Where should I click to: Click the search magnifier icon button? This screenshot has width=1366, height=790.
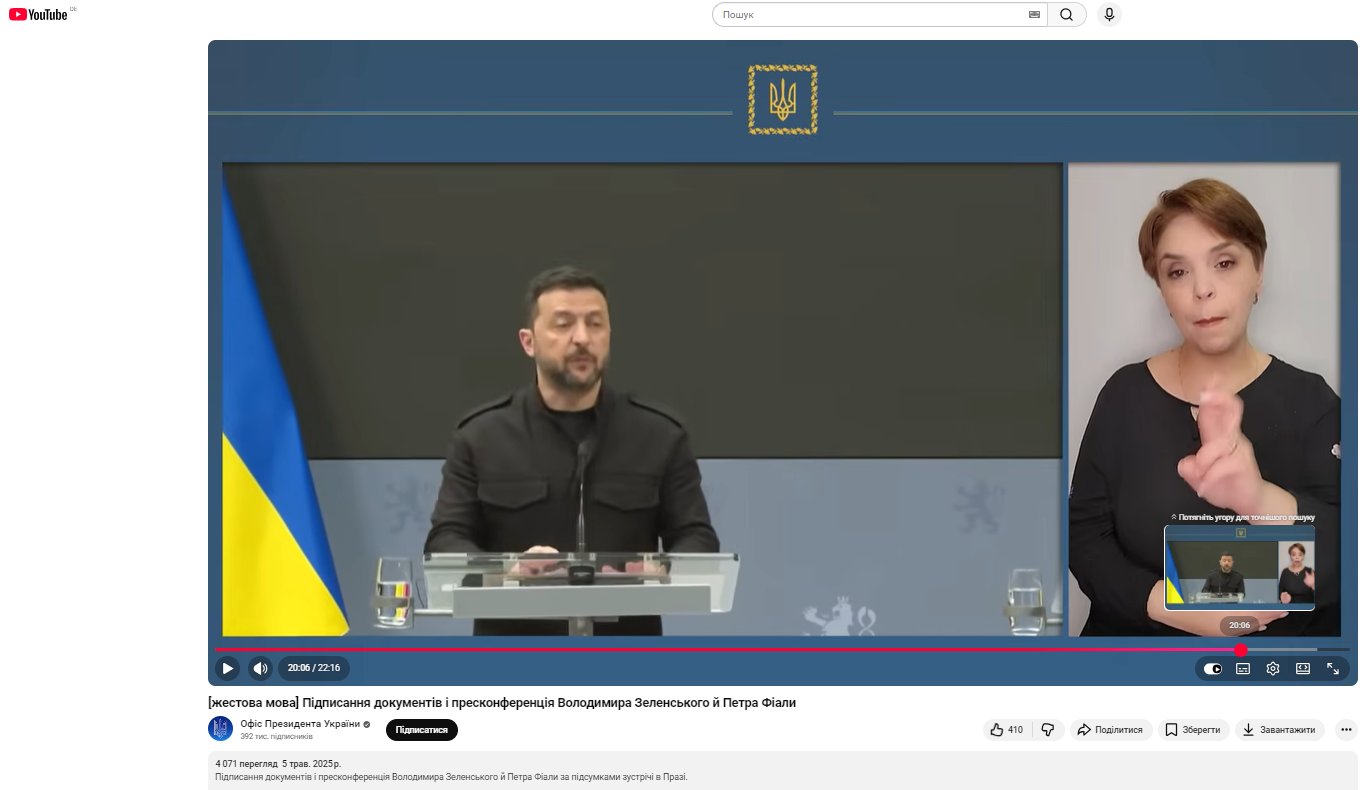1066,15
